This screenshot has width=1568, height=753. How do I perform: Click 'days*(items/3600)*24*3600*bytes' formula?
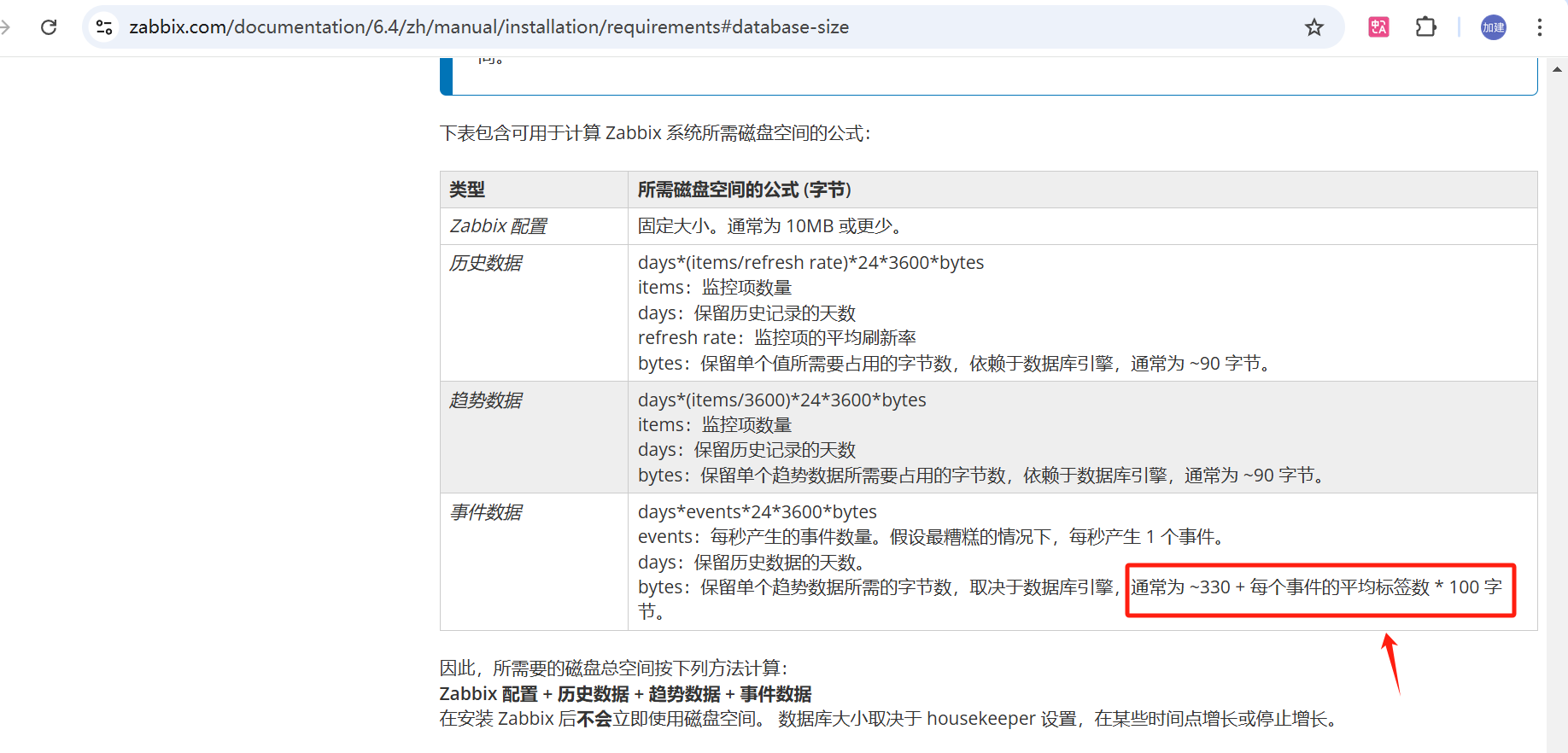click(781, 400)
